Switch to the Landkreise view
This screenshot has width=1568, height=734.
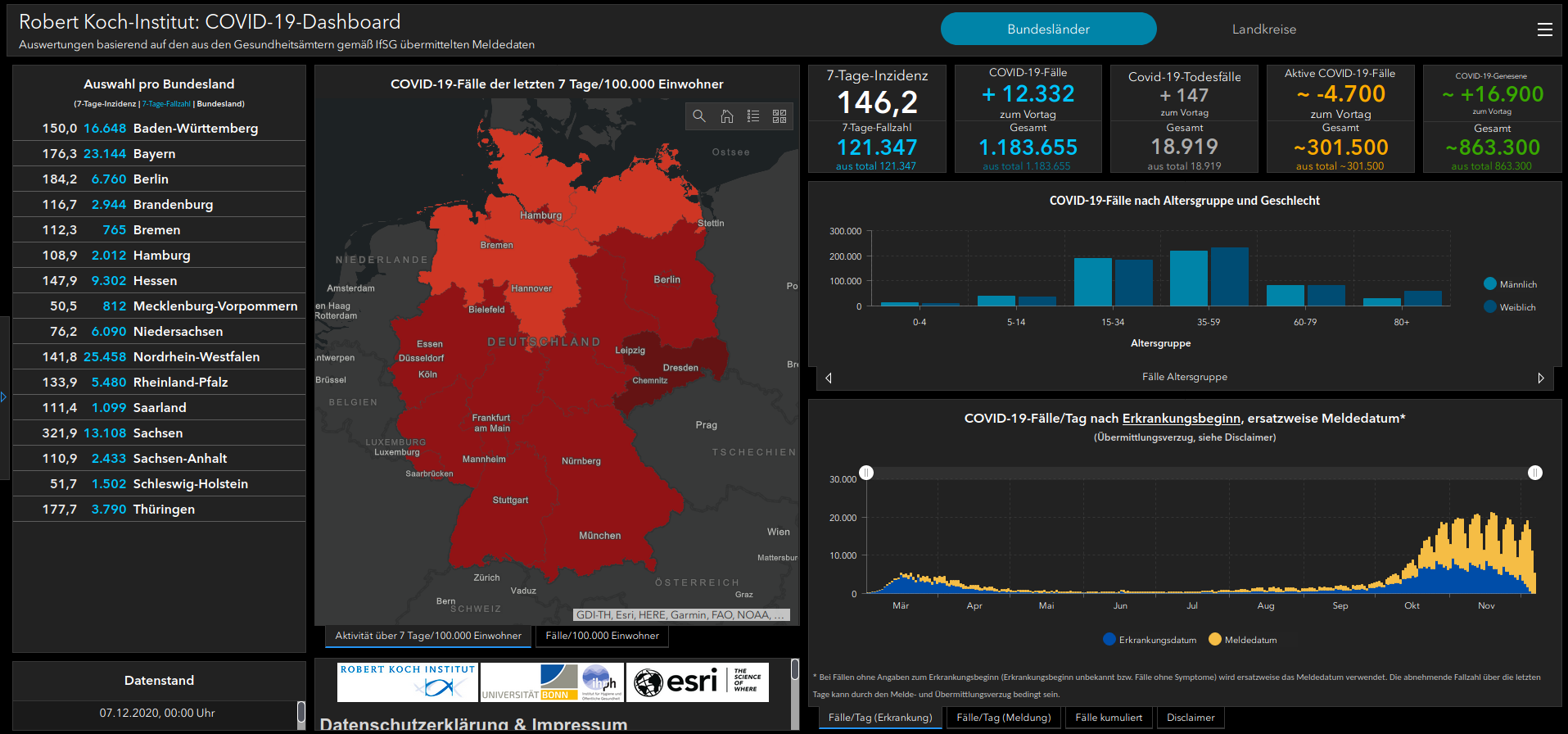(1263, 29)
